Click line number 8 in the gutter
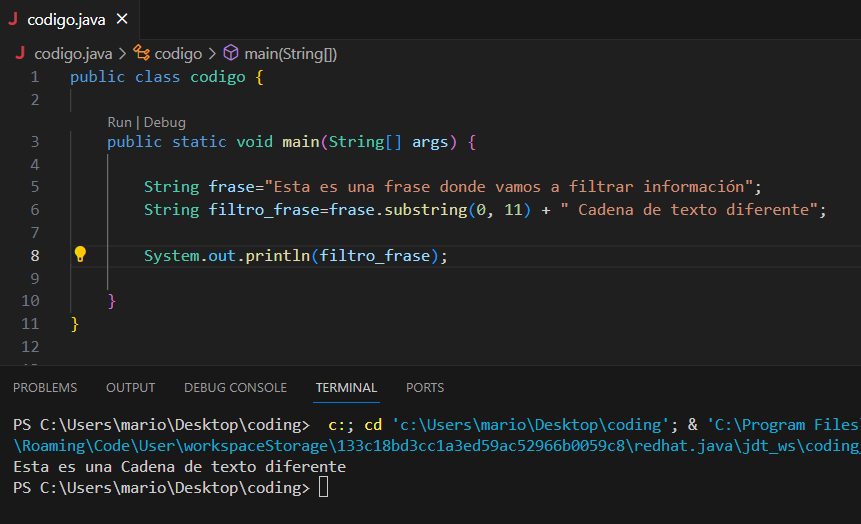Image resolution: width=861 pixels, height=524 pixels. tap(35, 255)
